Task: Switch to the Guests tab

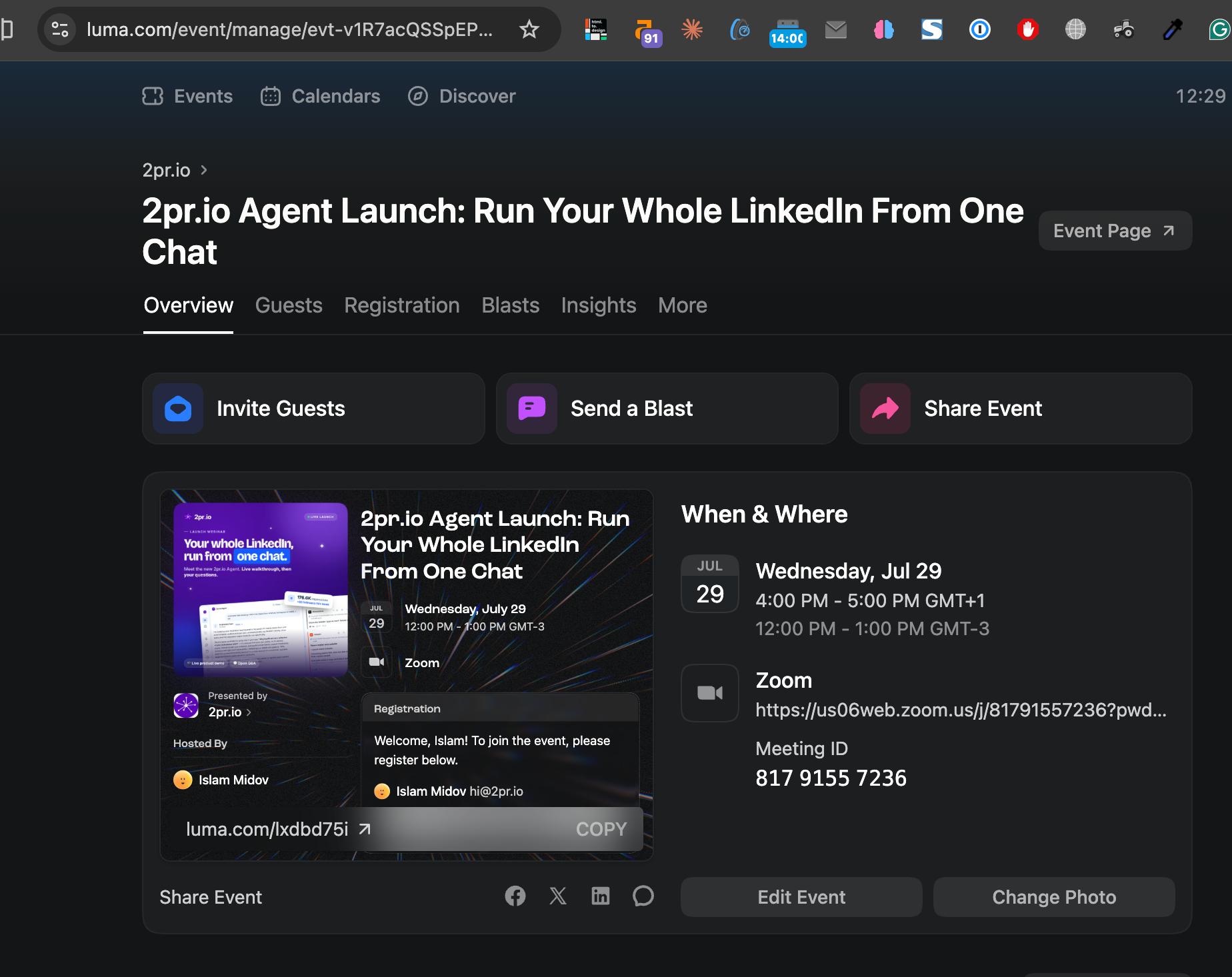Action: click(289, 305)
